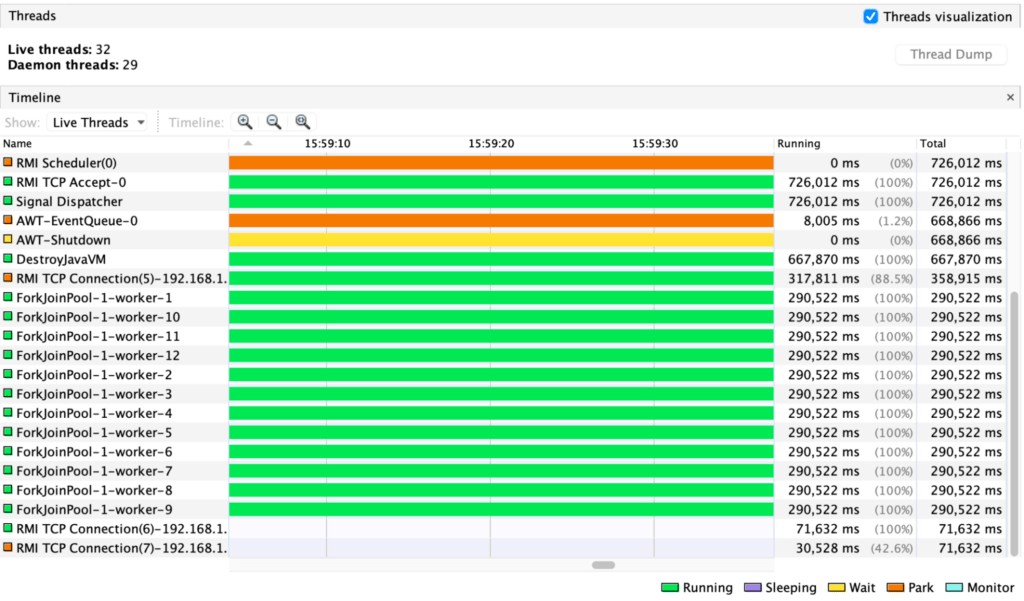Click the horizontal timeline scrollbar thumb
This screenshot has width=1024, height=601.
click(603, 565)
